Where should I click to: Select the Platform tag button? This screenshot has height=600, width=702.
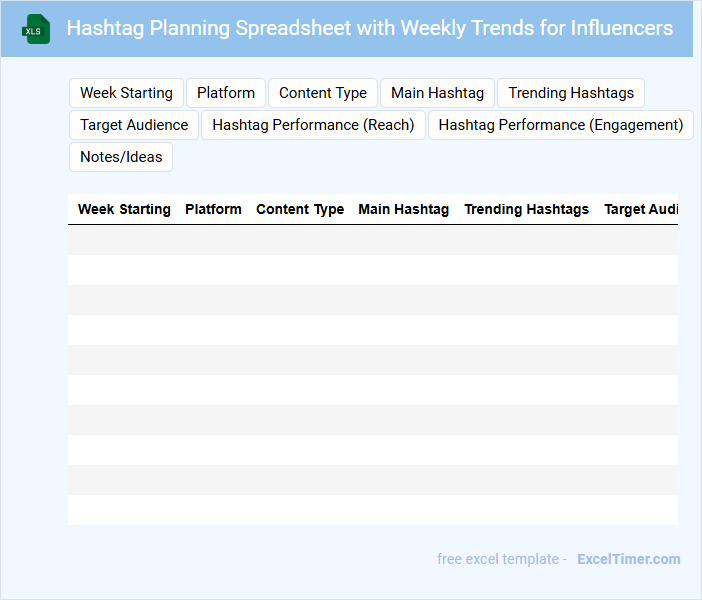[226, 93]
